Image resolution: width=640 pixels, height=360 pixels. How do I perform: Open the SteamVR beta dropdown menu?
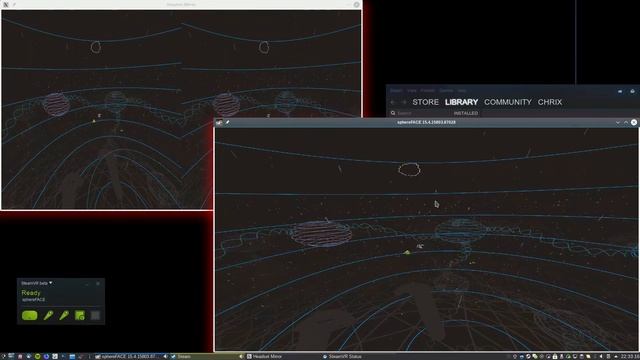click(37, 283)
